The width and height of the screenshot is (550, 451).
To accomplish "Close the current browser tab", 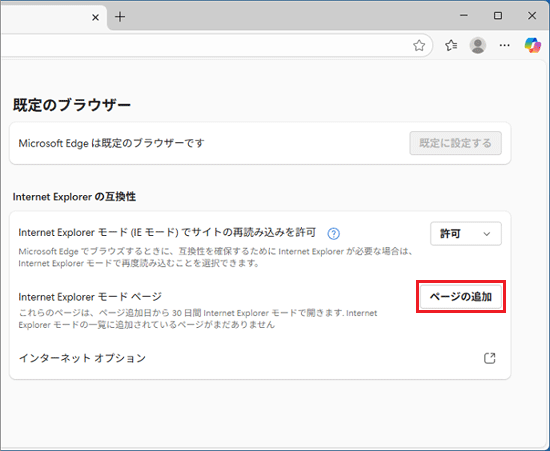I will click(x=95, y=17).
